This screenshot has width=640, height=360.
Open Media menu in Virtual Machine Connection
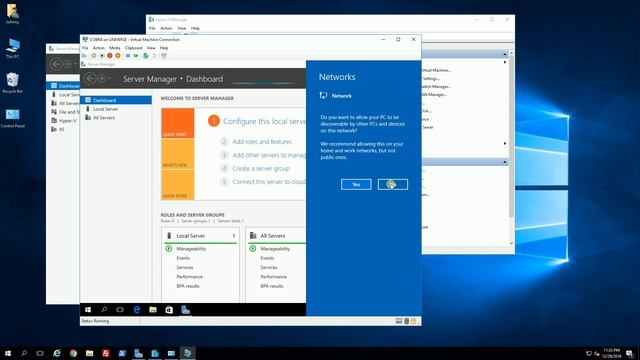(115, 48)
